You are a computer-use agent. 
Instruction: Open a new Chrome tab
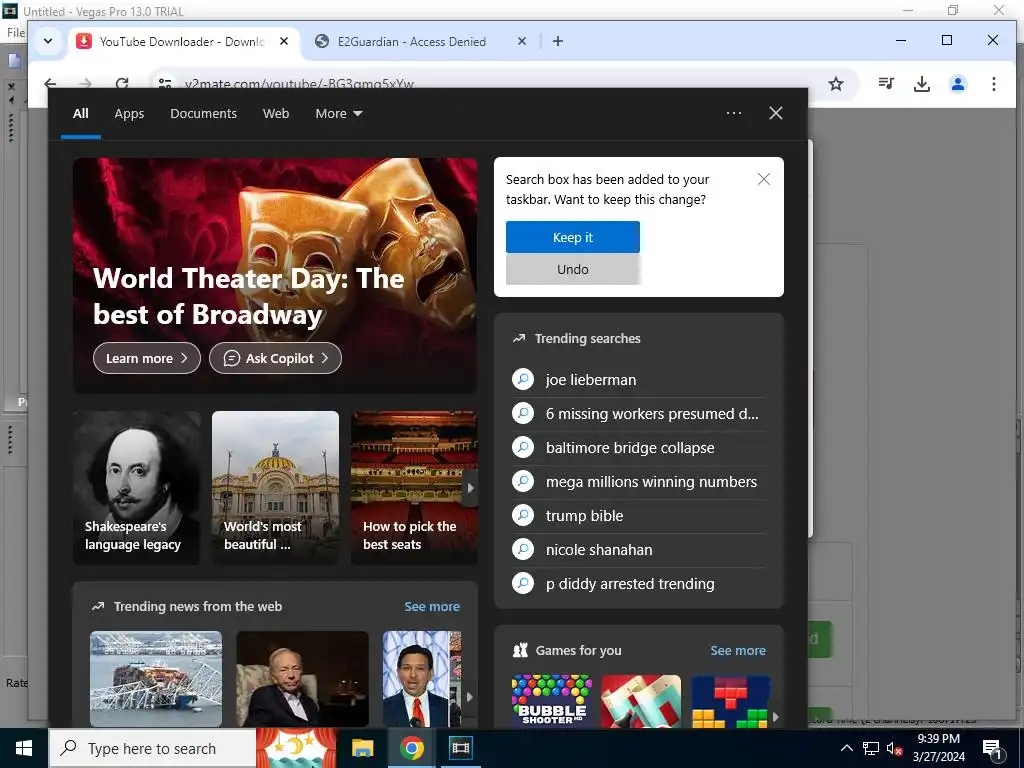(557, 41)
